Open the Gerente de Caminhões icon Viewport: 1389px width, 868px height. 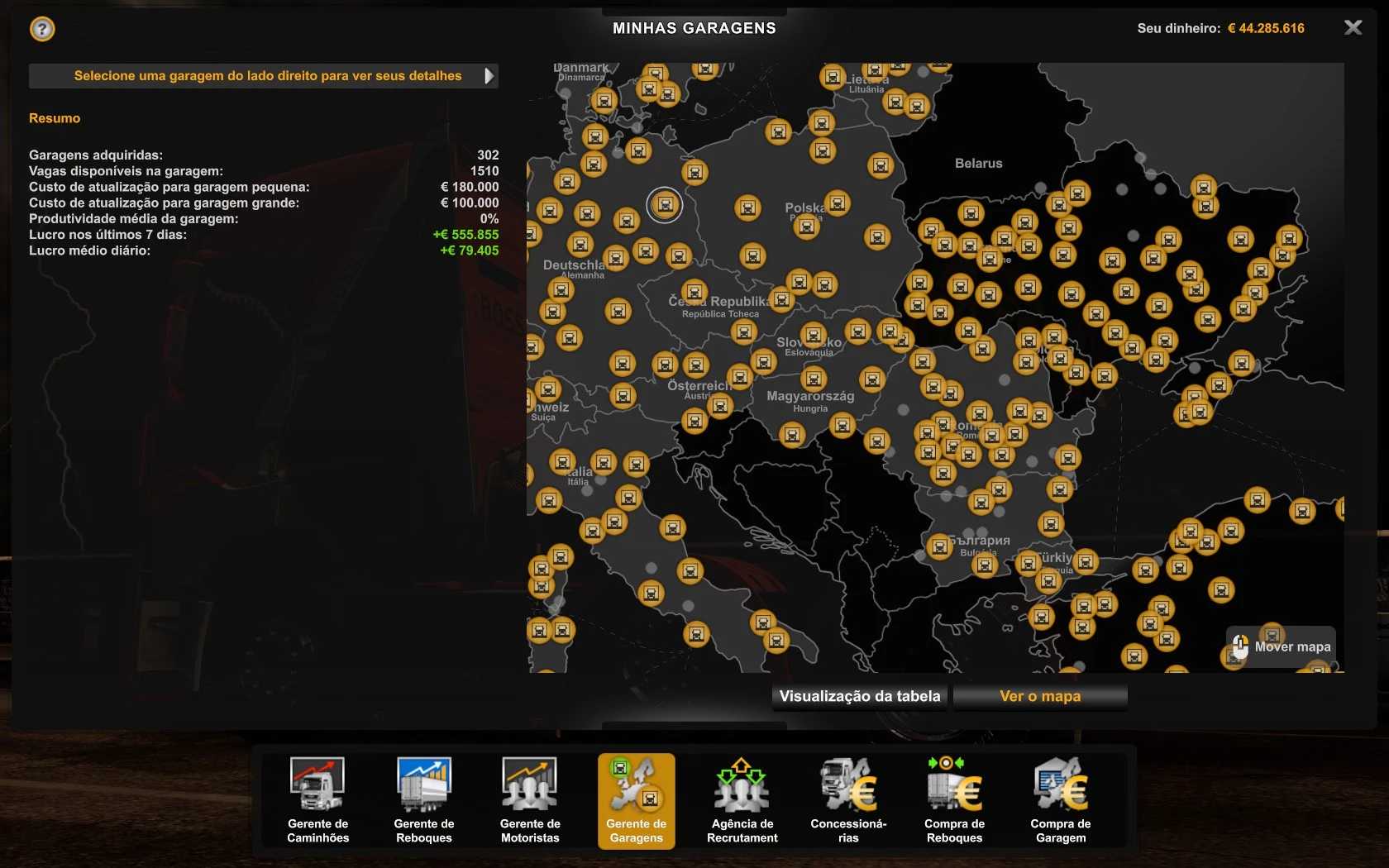pyautogui.click(x=317, y=800)
